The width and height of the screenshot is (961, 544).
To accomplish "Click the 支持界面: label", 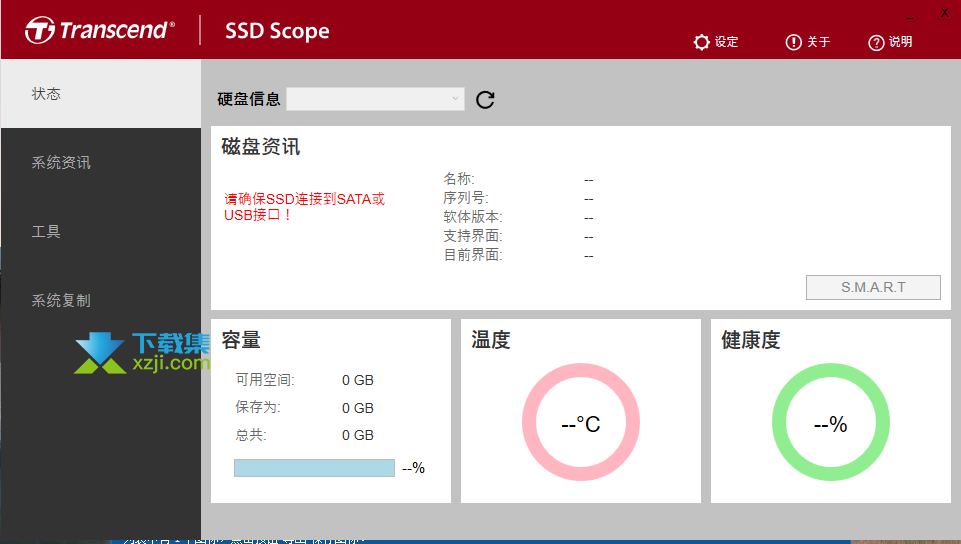I will 473,236.
